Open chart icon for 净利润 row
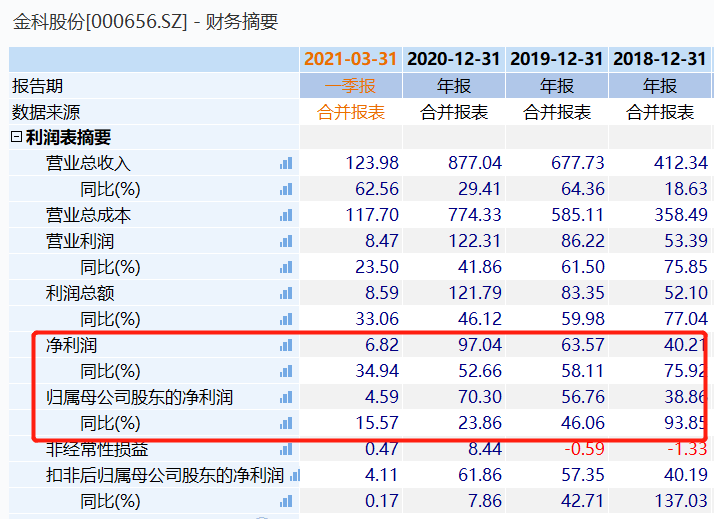The image size is (714, 519). tap(286, 345)
